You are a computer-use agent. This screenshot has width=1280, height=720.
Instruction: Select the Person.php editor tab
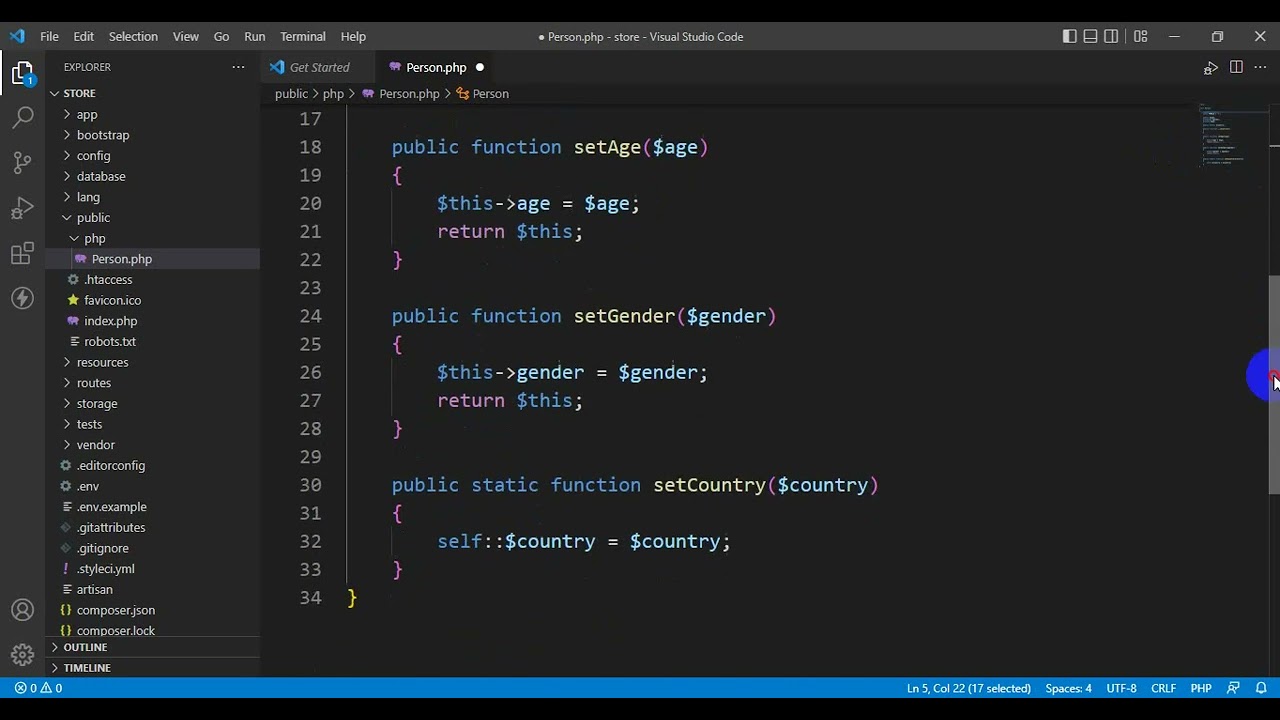pyautogui.click(x=436, y=67)
